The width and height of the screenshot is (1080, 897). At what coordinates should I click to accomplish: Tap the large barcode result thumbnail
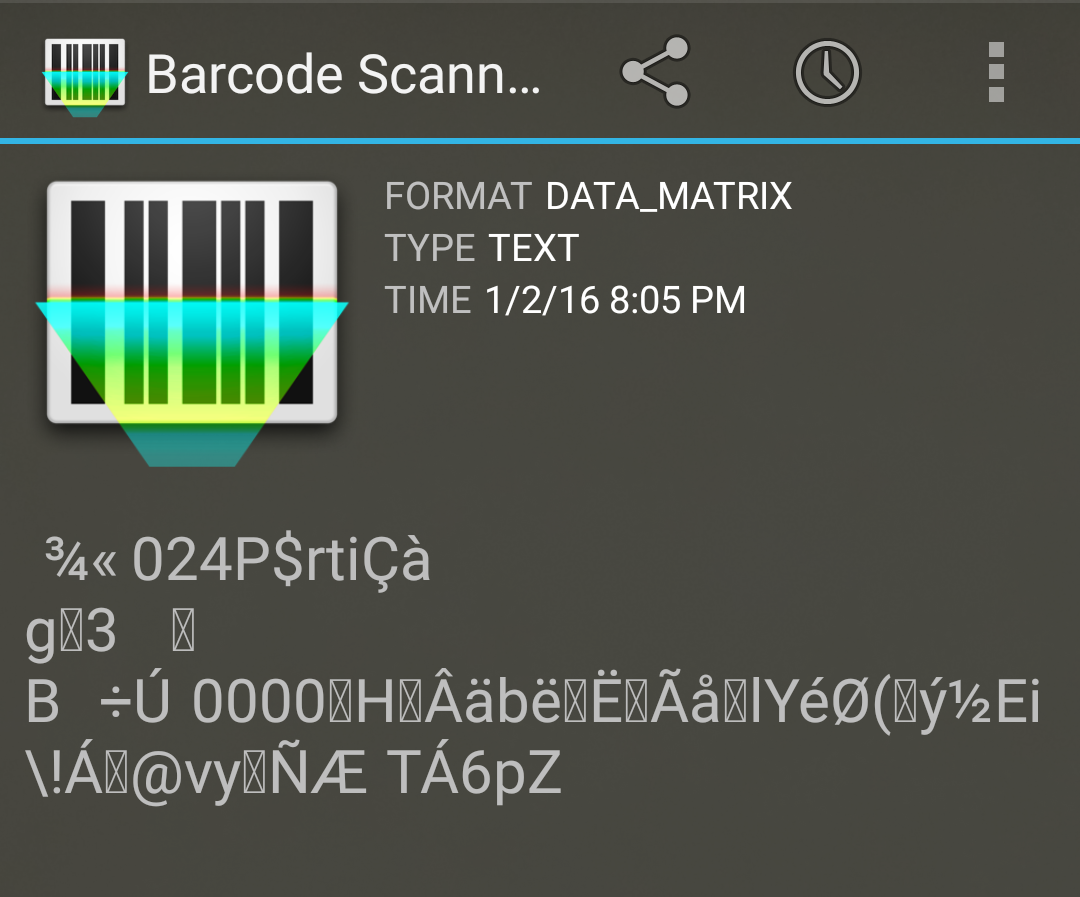pyautogui.click(x=191, y=322)
